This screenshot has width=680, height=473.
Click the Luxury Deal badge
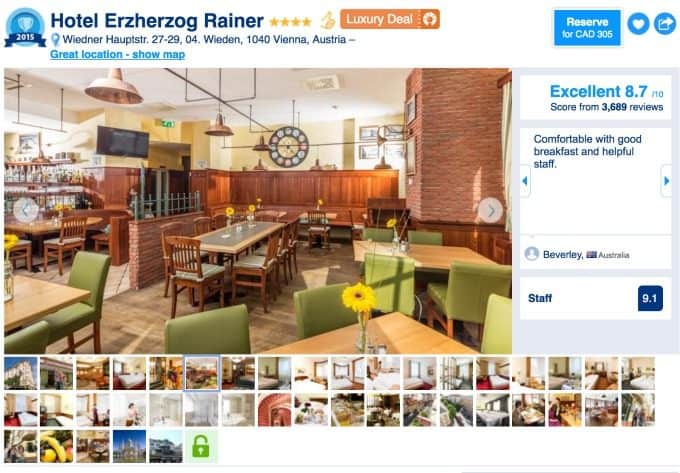click(x=390, y=20)
